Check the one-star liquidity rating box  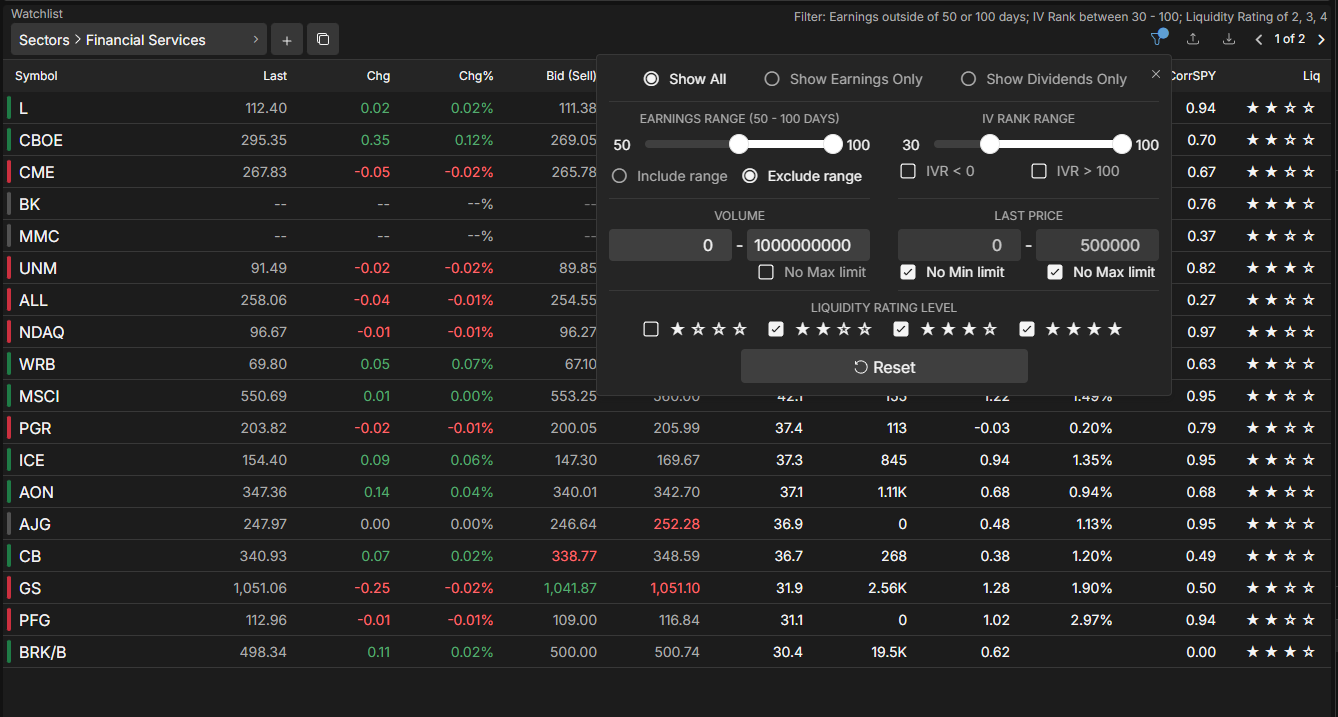651,329
